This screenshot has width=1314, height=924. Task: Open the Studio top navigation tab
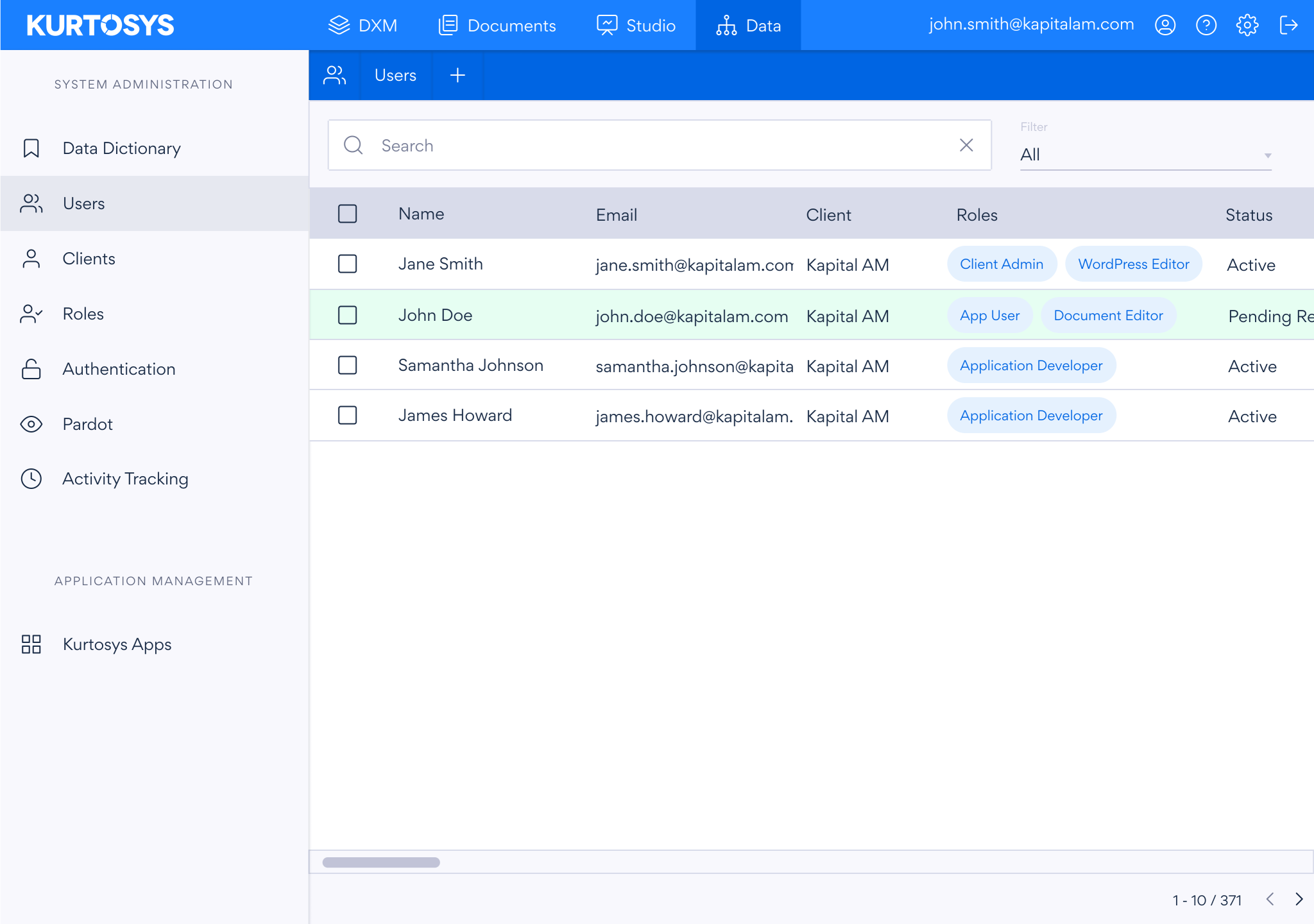[636, 26]
